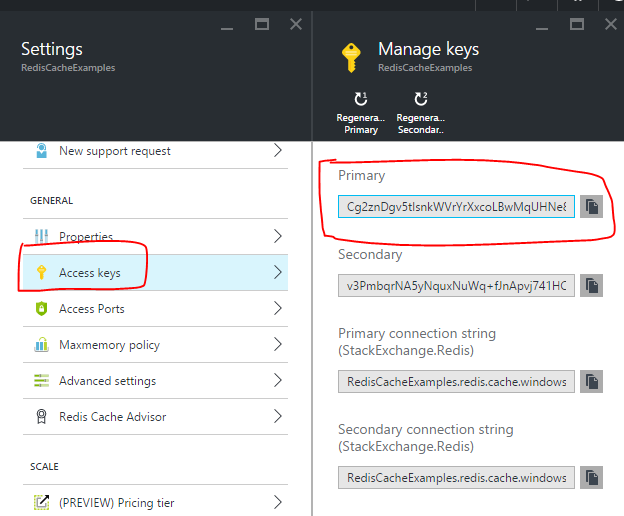Copy the Primary key to clipboard
Viewport: 624px width, 516px height.
point(592,207)
